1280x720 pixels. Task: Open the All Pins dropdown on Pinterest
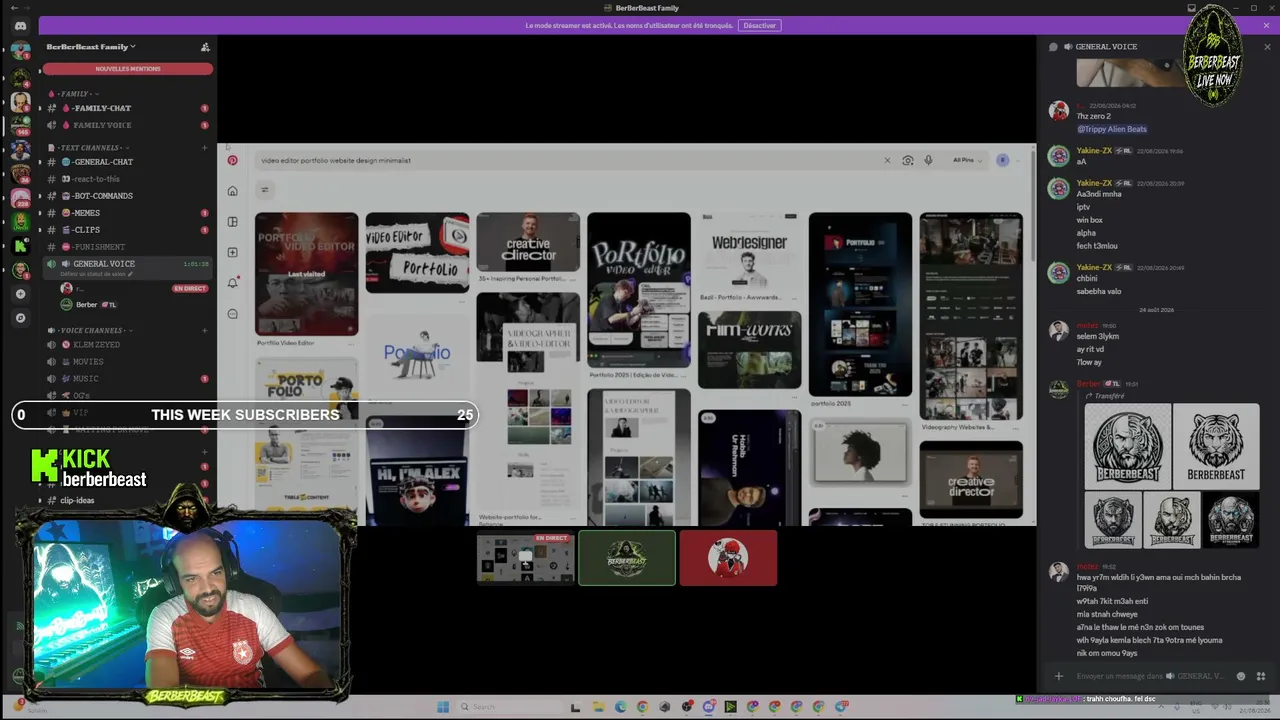pos(967,160)
